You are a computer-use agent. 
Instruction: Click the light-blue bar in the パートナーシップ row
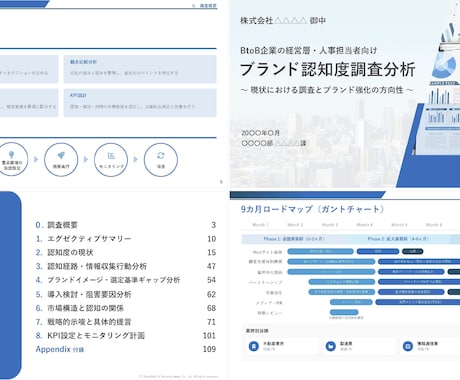click(342, 282)
